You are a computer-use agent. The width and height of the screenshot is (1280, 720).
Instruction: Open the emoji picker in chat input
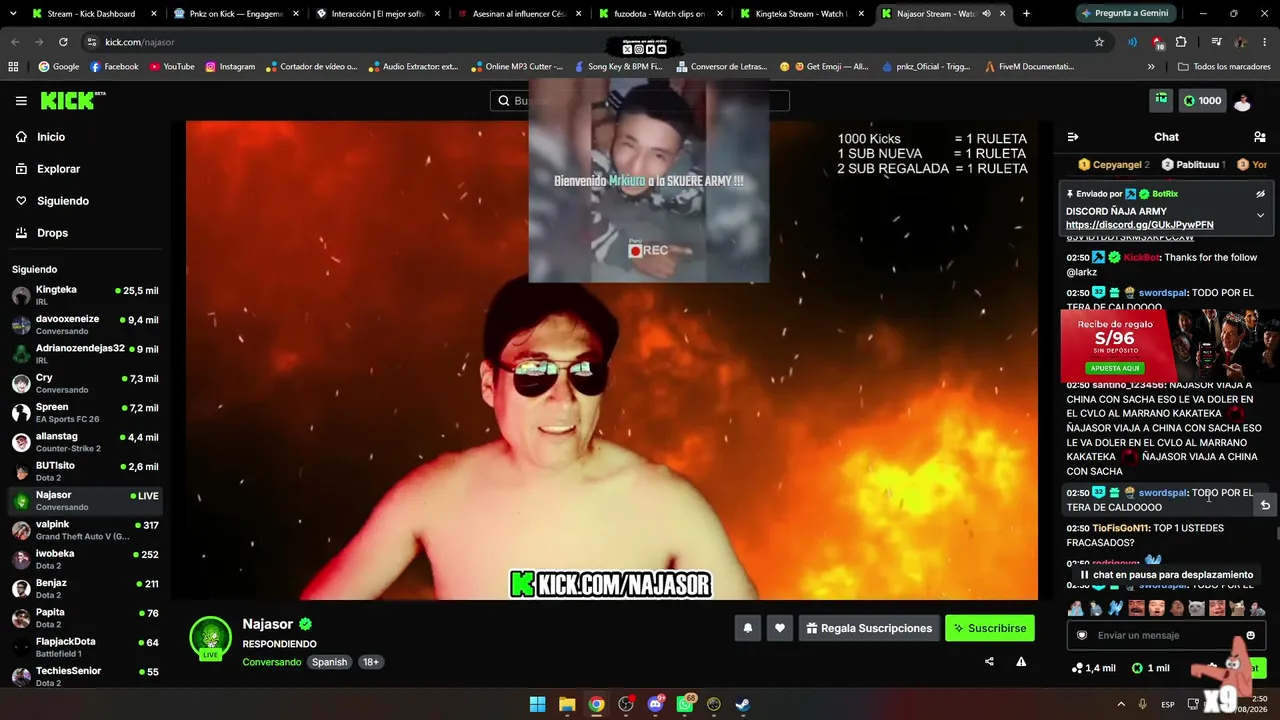click(x=1250, y=635)
